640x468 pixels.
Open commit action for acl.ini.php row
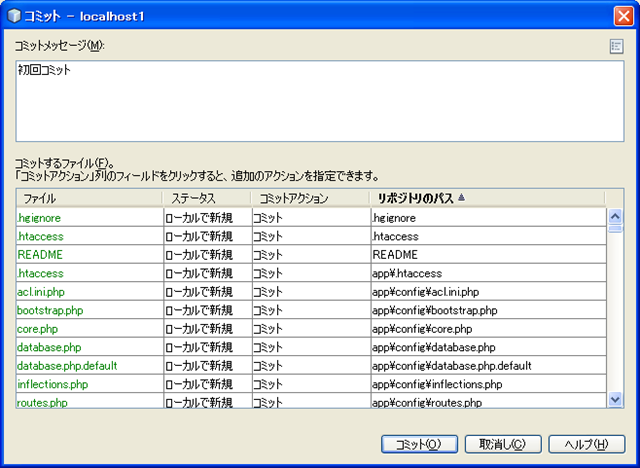point(311,292)
